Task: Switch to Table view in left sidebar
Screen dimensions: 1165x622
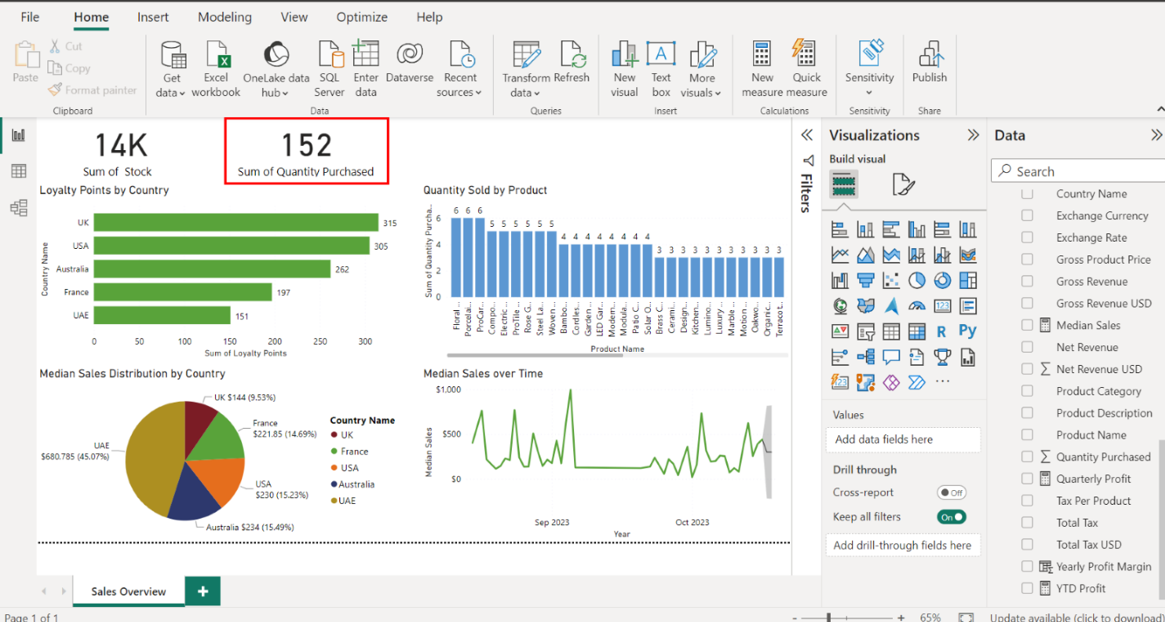Action: point(18,171)
